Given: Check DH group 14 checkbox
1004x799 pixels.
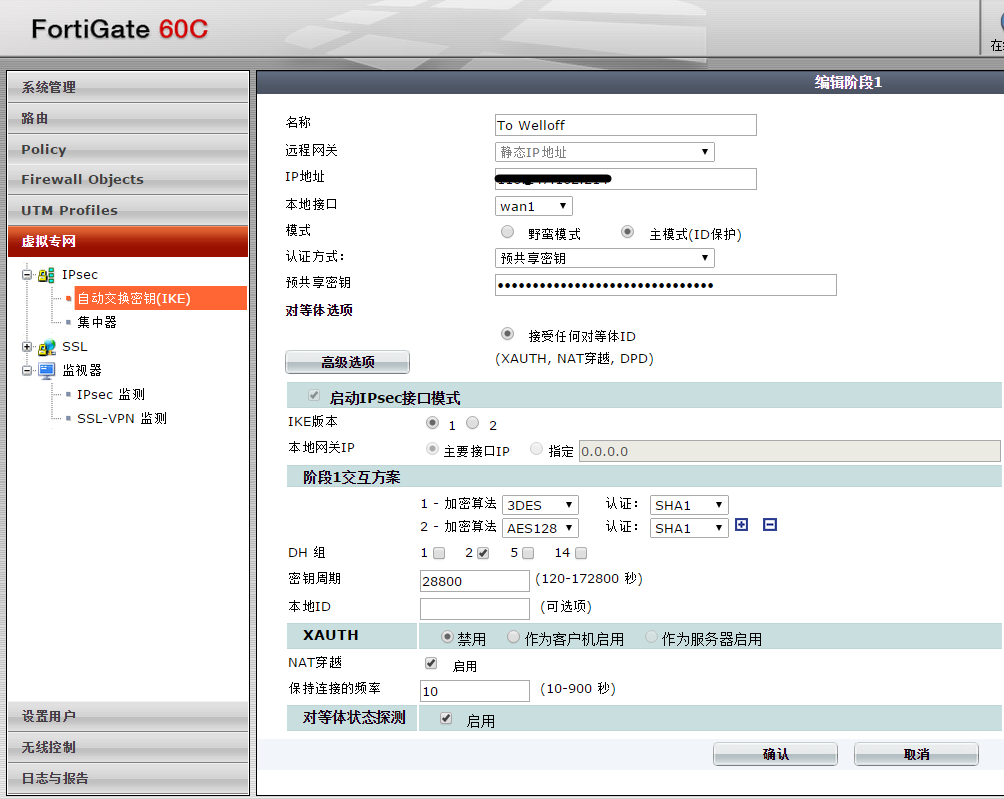Looking at the screenshot, I should (x=581, y=553).
